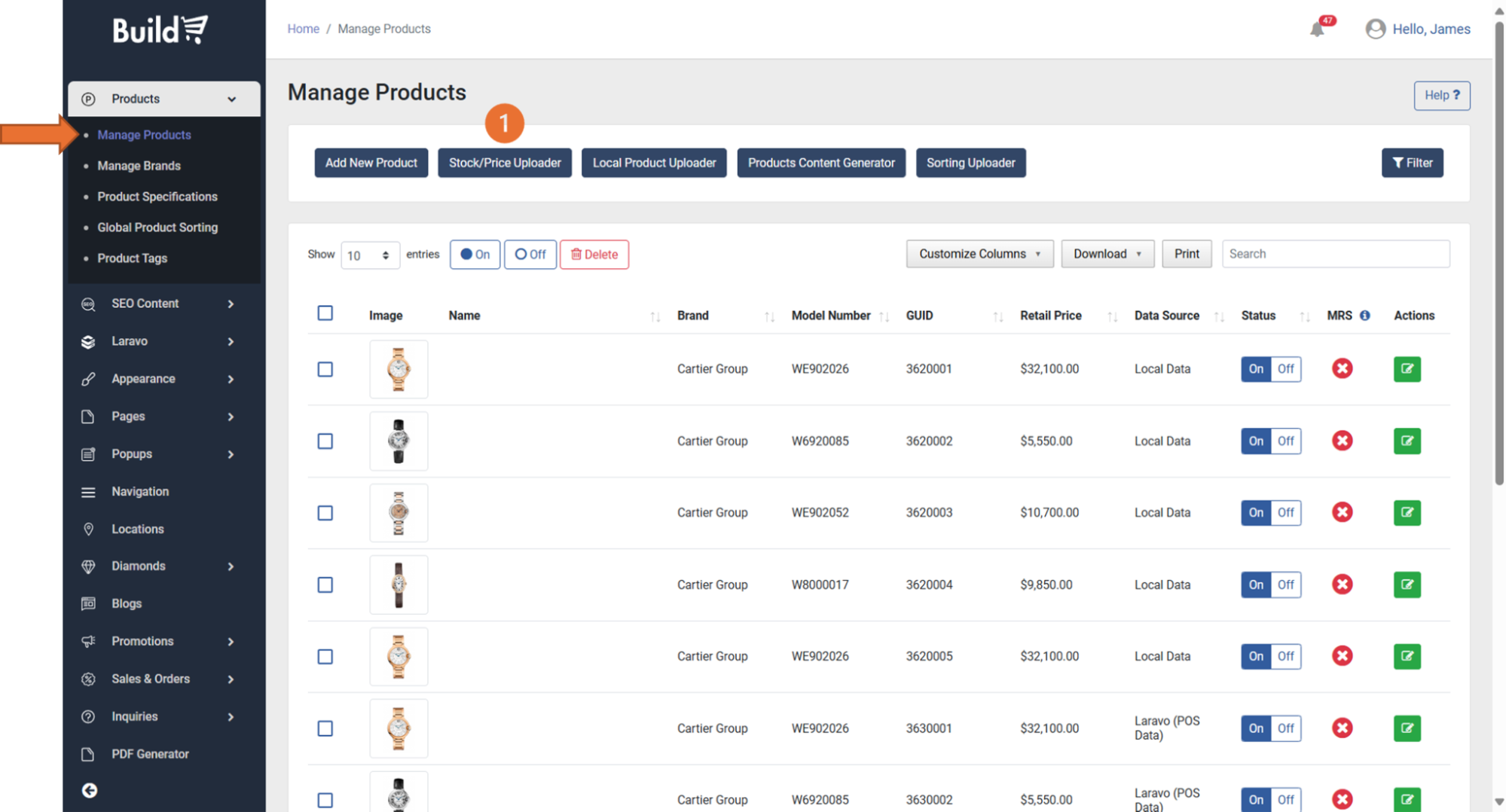Click the Locations pin icon in sidebar
The width and height of the screenshot is (1506, 812).
pos(88,529)
